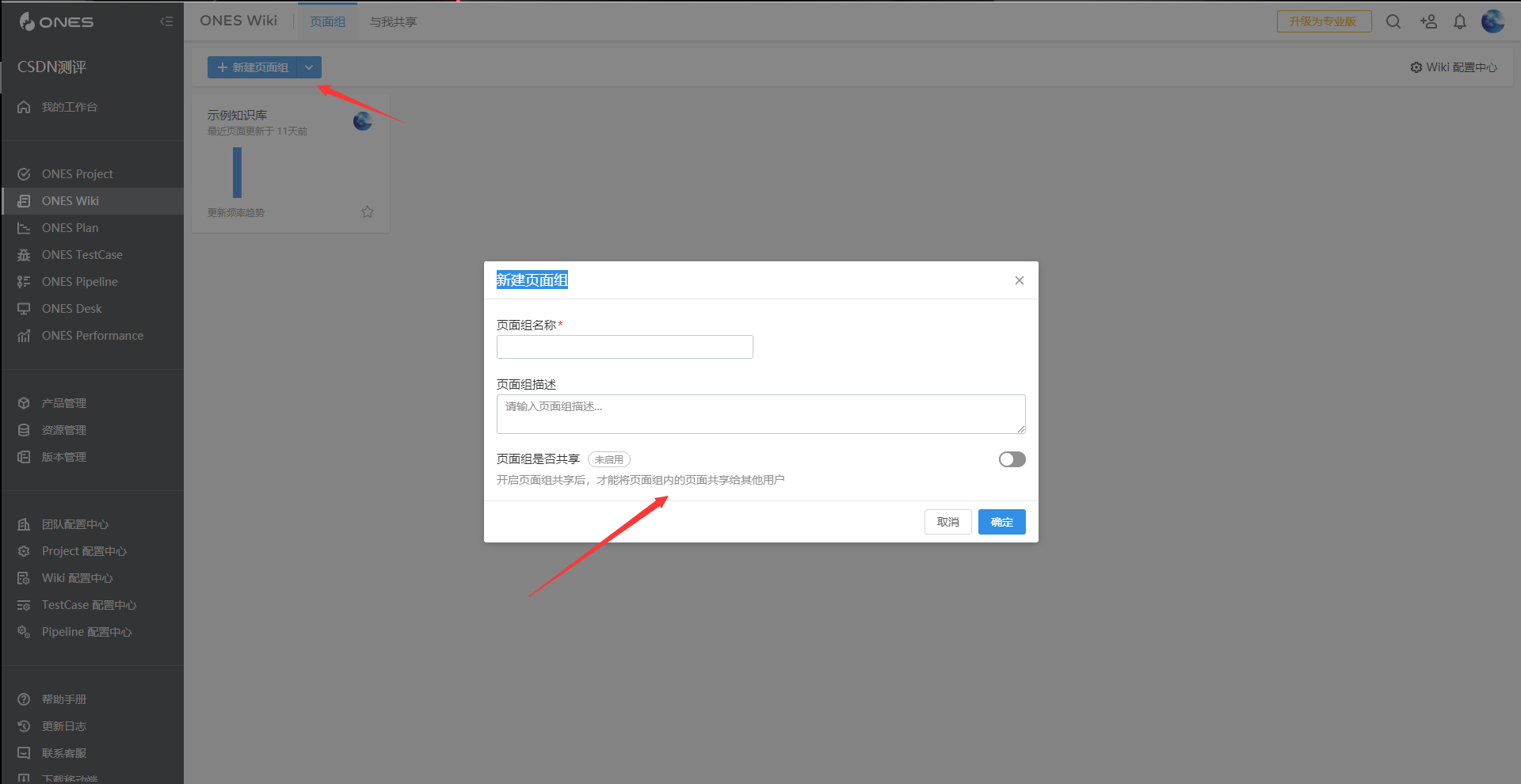
Task: Toggle the 页面组是否共享 switch
Action: pos(1012,459)
